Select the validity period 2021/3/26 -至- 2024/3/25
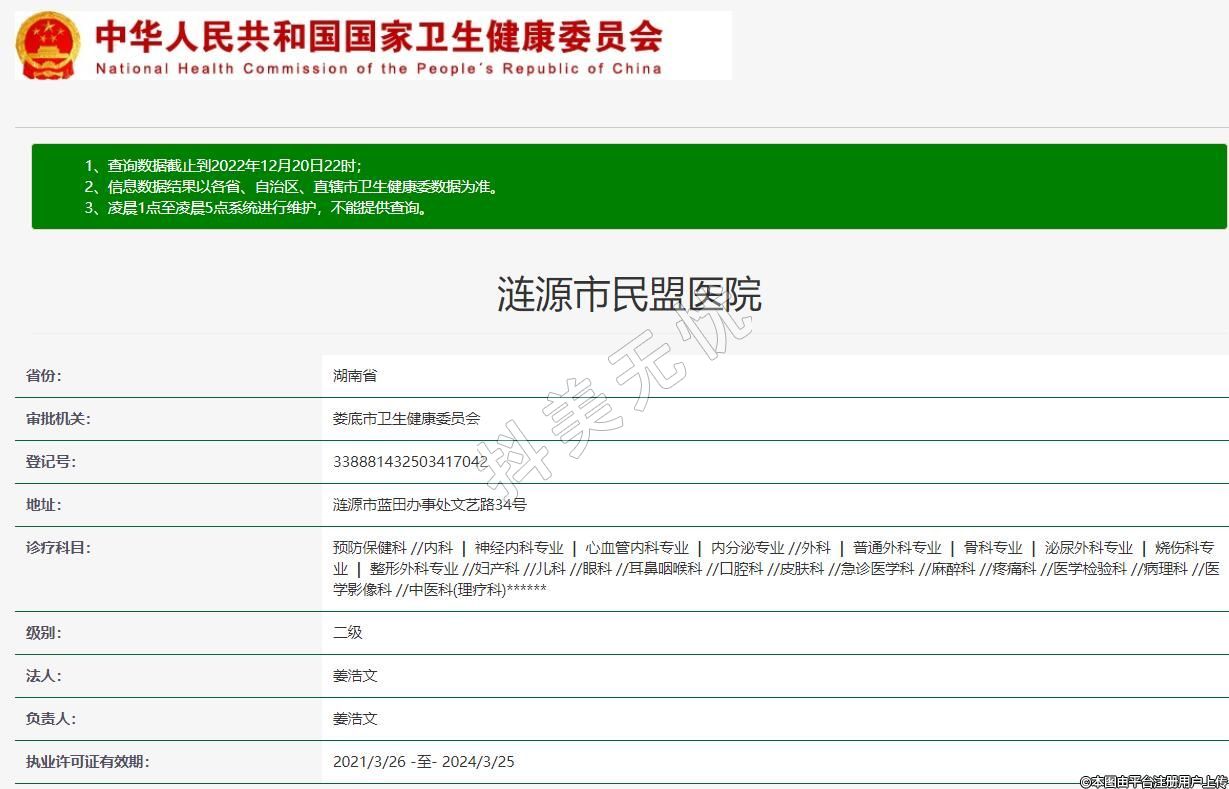The height and width of the screenshot is (789, 1229). pos(423,762)
